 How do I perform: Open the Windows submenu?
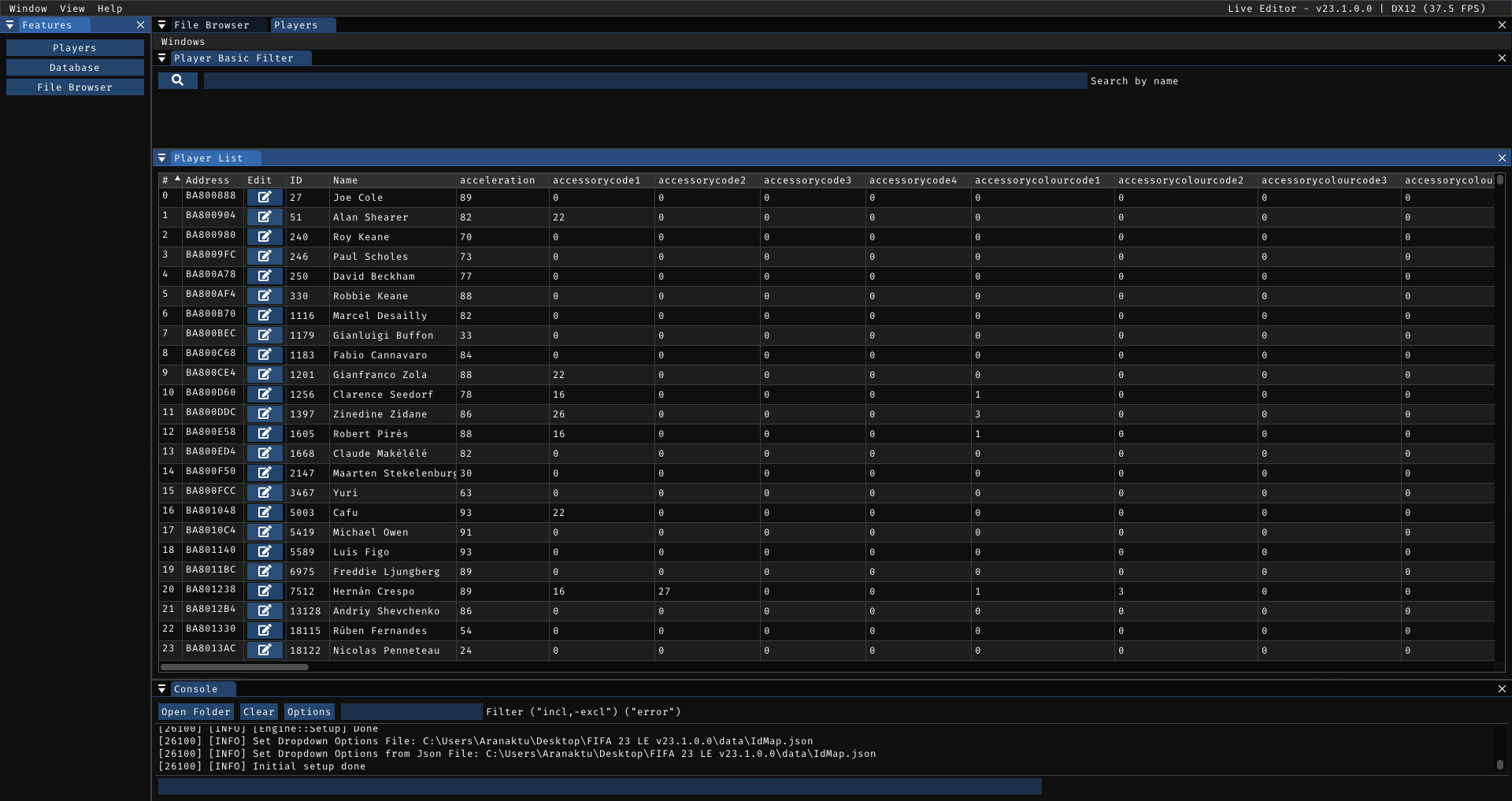[x=183, y=42]
